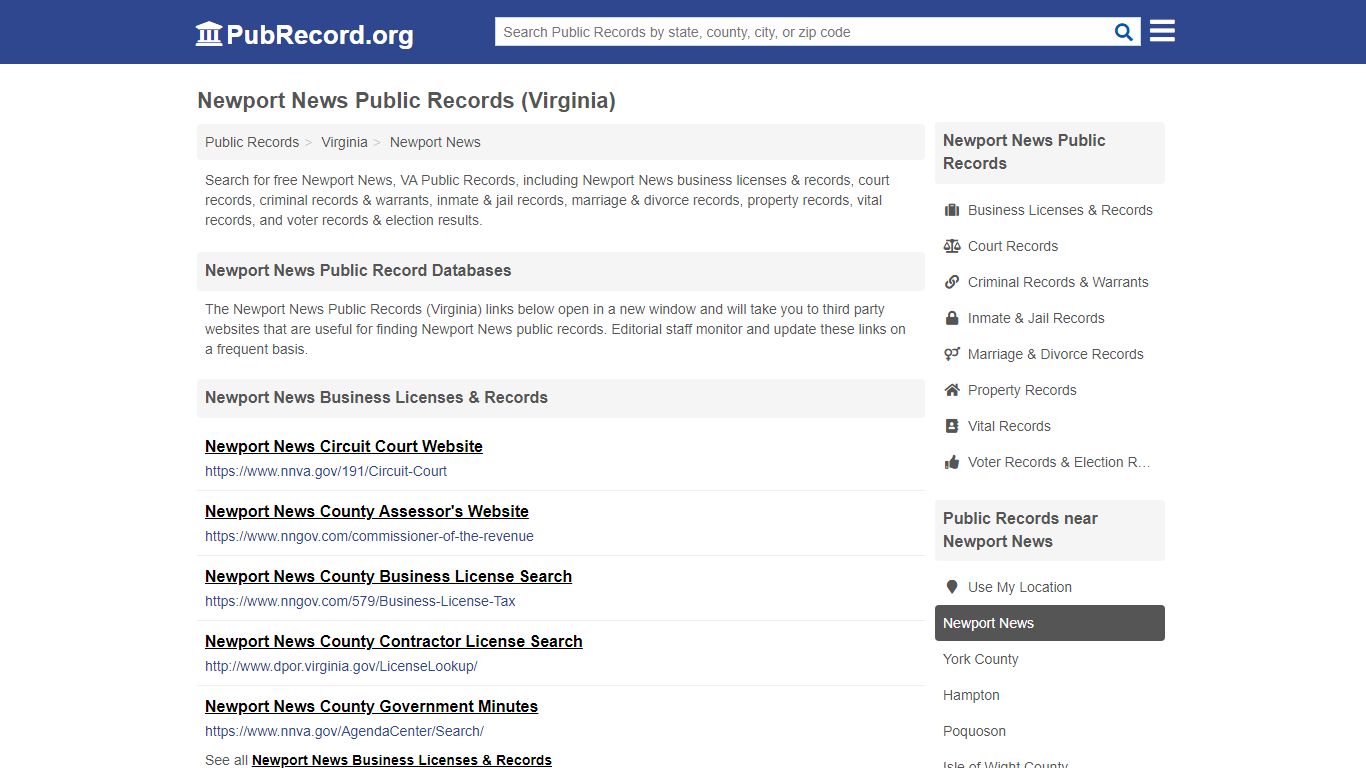Focus the Search Public Records input field
The height and width of the screenshot is (768, 1366).
pos(805,32)
